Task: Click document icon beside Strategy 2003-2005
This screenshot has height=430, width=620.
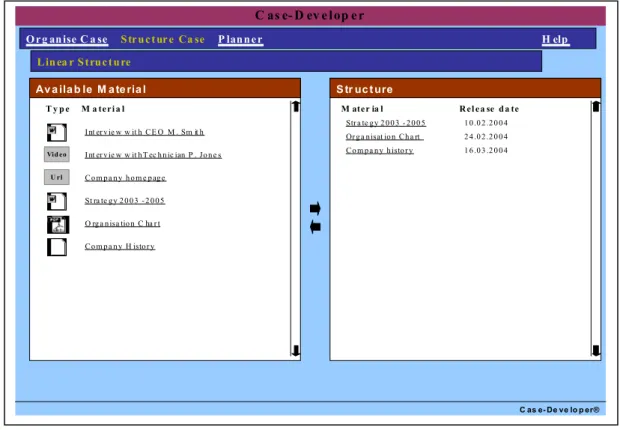Action: point(57,201)
